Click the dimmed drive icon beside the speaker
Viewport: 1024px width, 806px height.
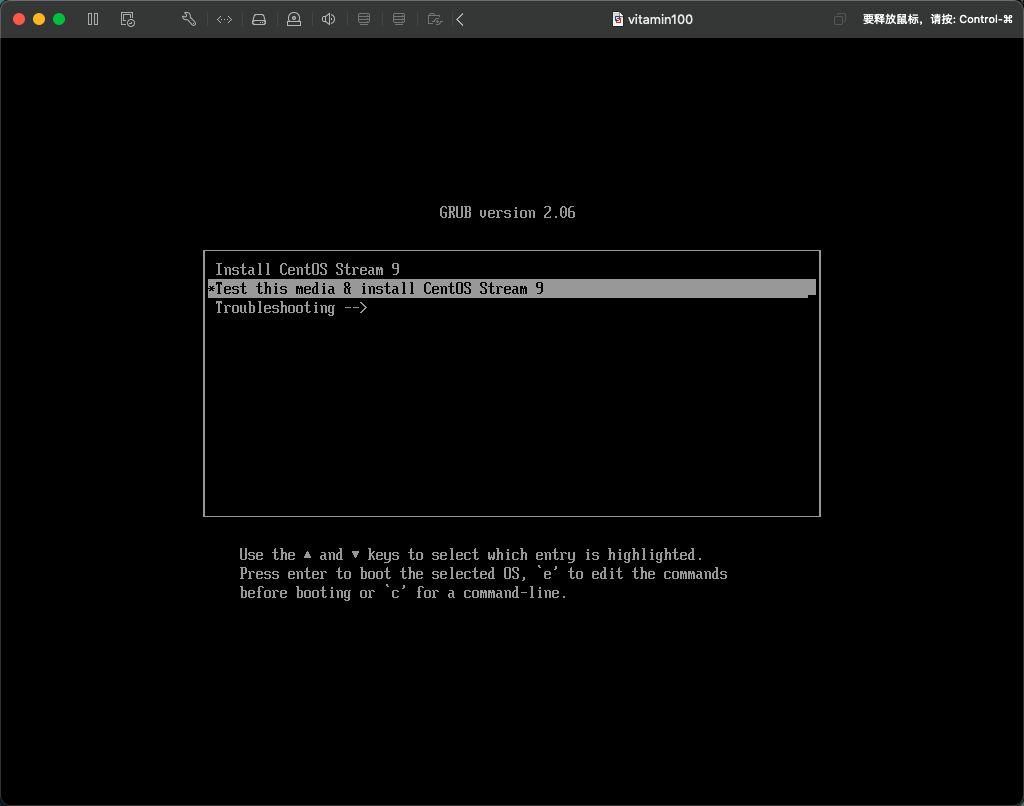click(364, 20)
